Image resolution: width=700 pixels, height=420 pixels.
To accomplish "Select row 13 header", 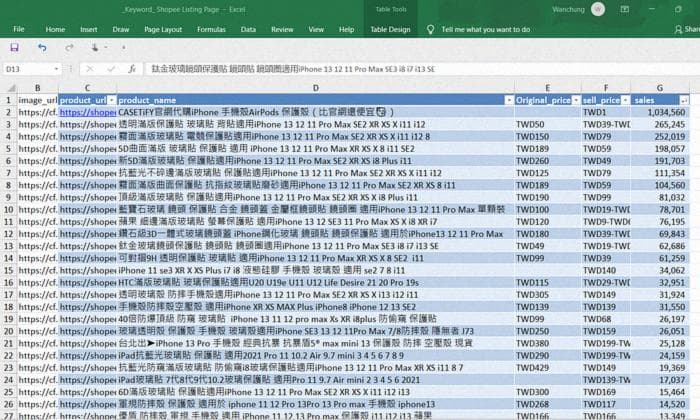I will 8,246.
